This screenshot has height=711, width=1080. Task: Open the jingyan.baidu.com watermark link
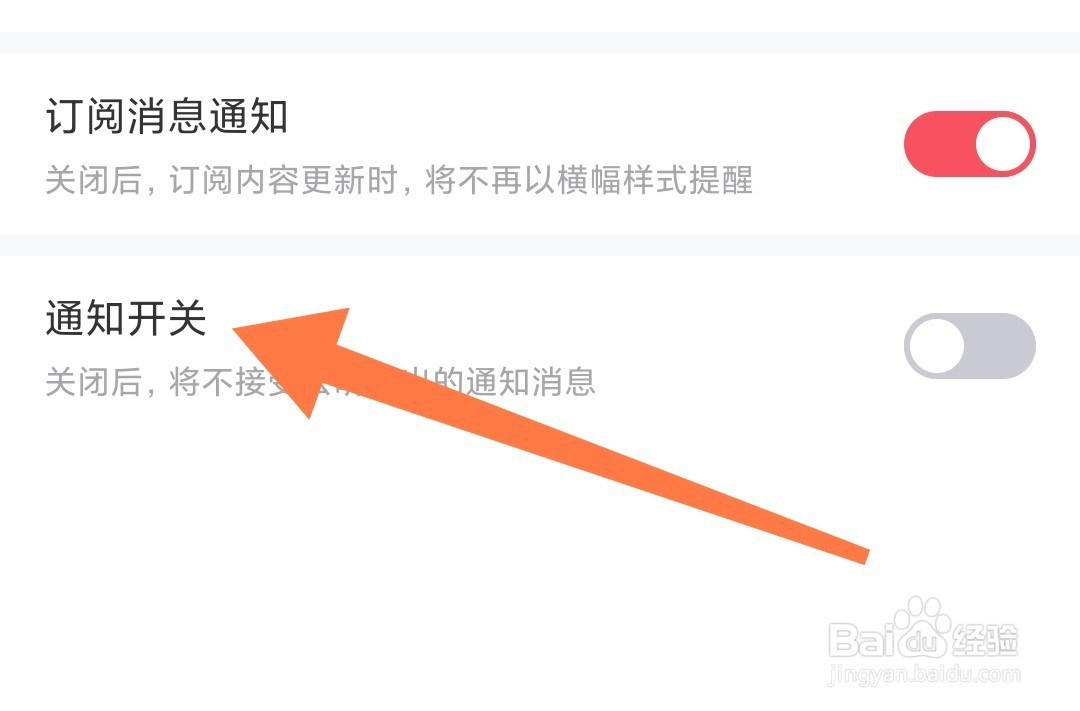pos(924,674)
